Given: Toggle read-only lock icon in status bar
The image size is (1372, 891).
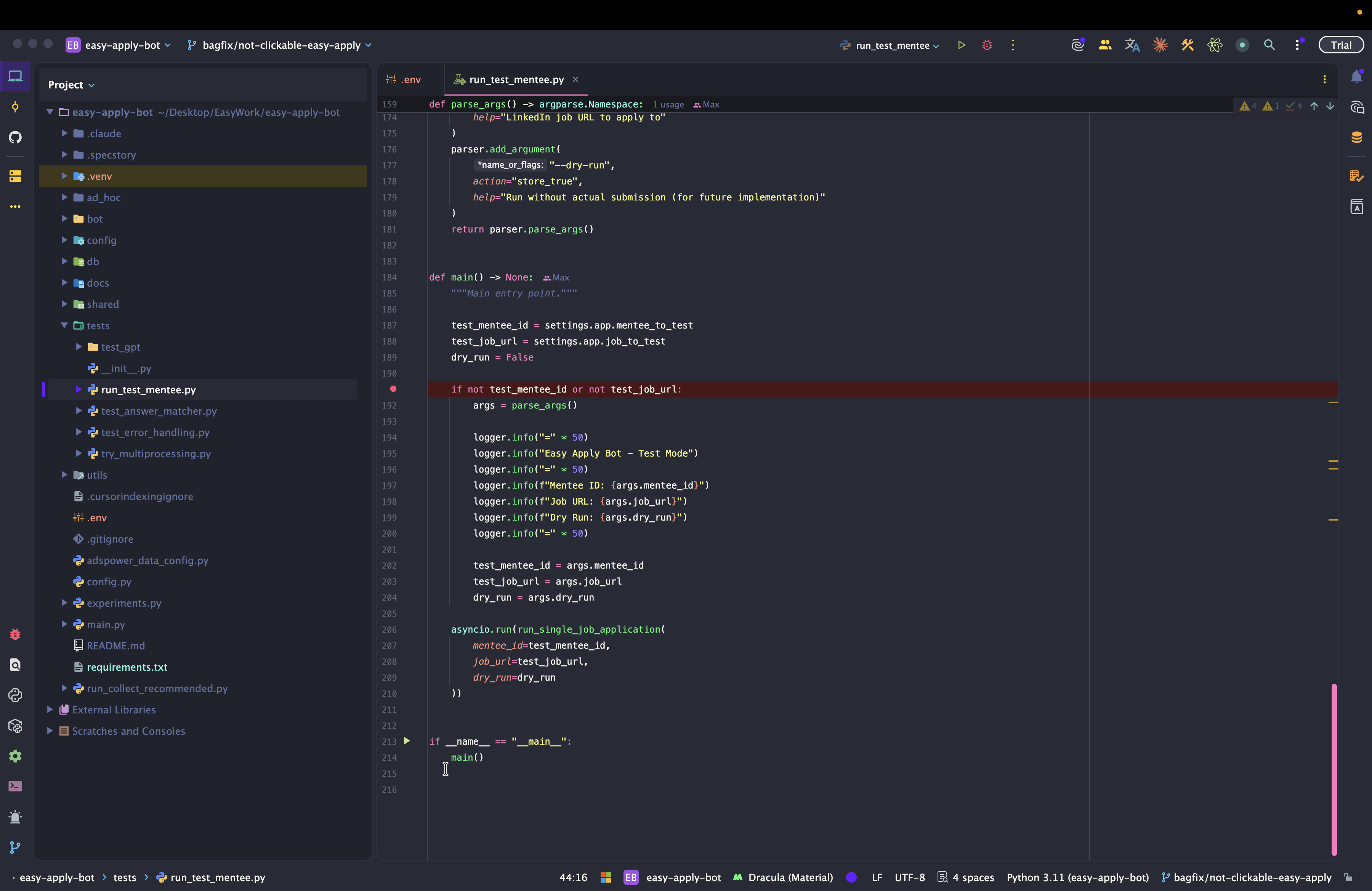Looking at the screenshot, I should (x=1348, y=877).
